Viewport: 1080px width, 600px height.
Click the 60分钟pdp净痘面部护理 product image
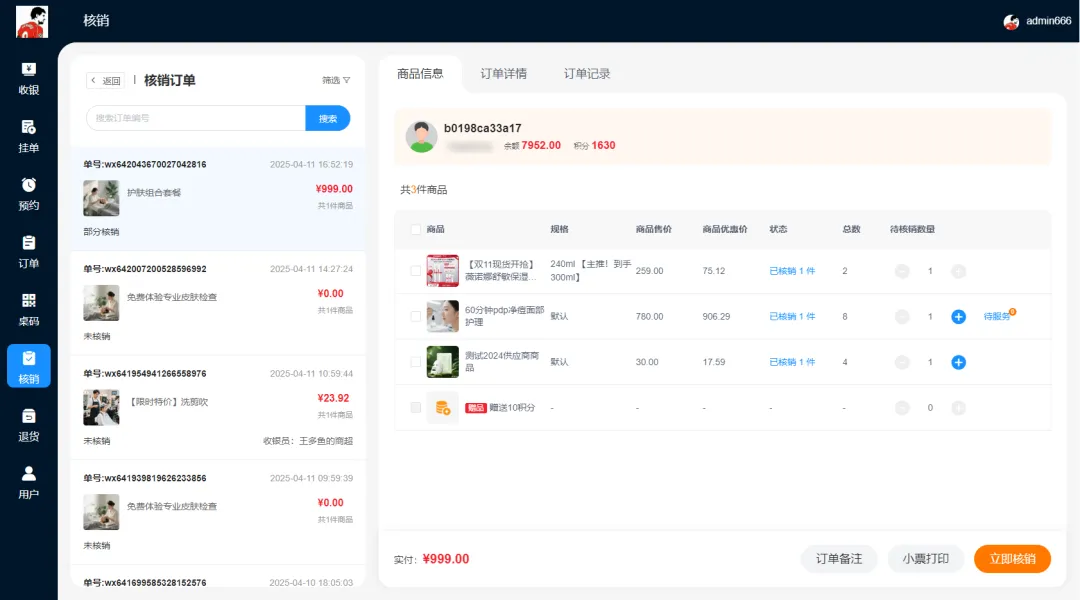442,316
